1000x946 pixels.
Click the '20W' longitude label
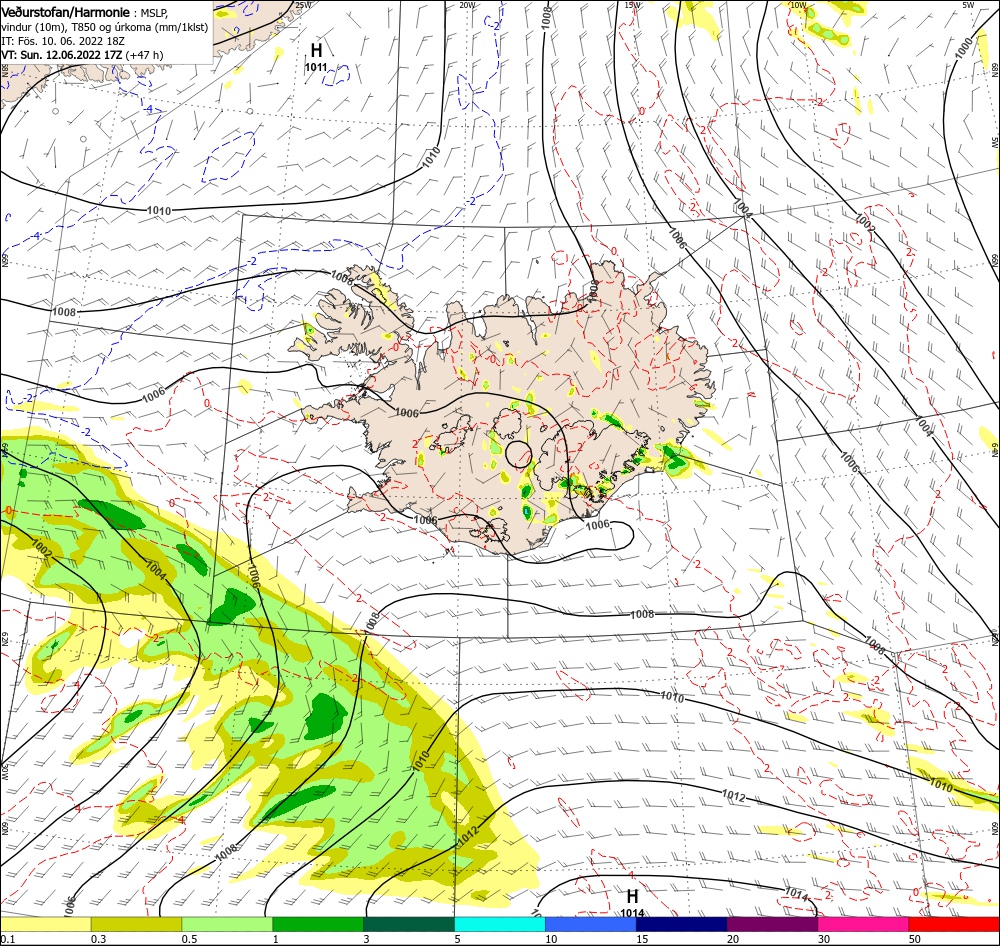click(467, 5)
